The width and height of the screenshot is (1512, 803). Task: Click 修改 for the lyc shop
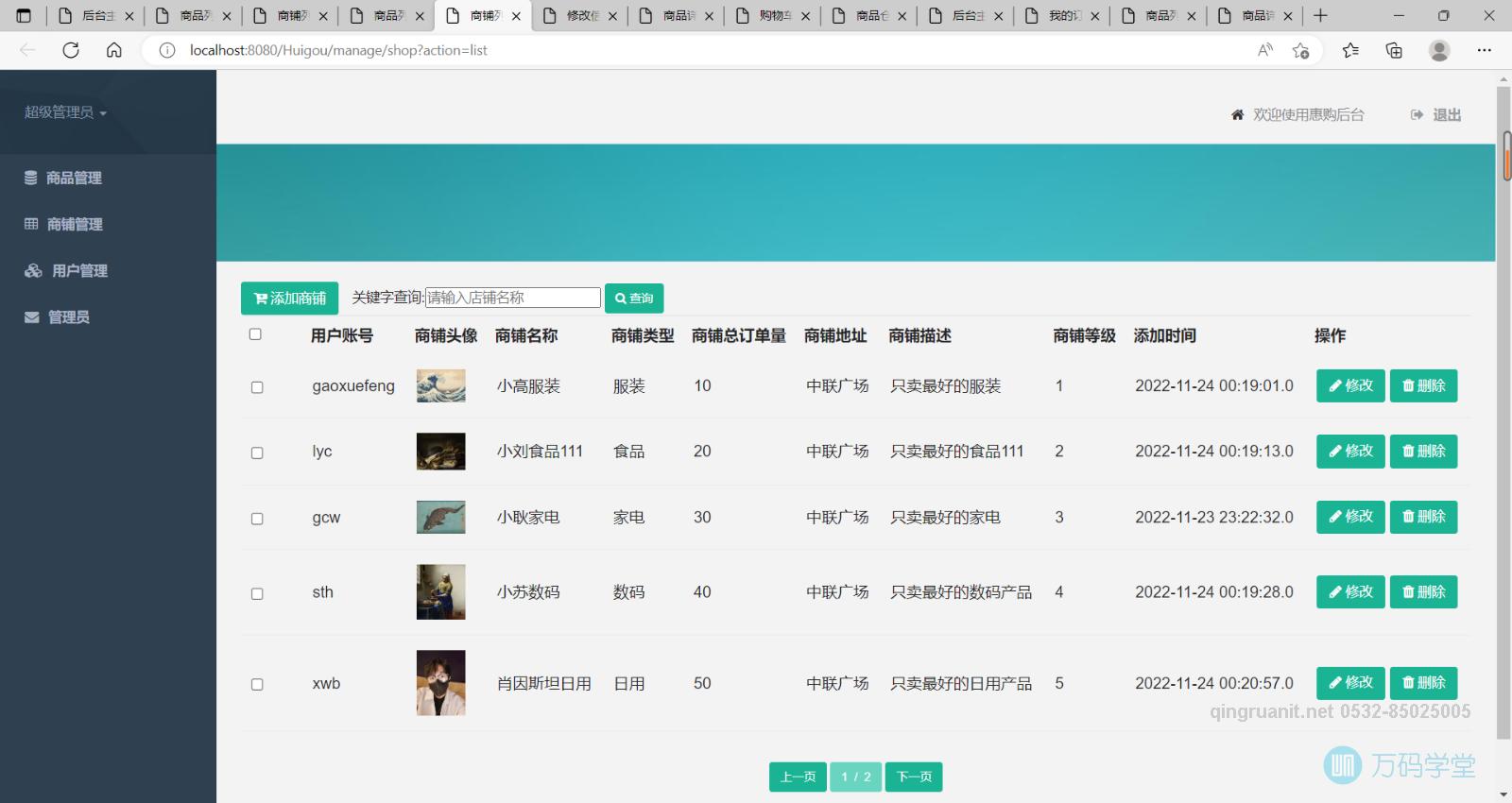click(x=1350, y=451)
